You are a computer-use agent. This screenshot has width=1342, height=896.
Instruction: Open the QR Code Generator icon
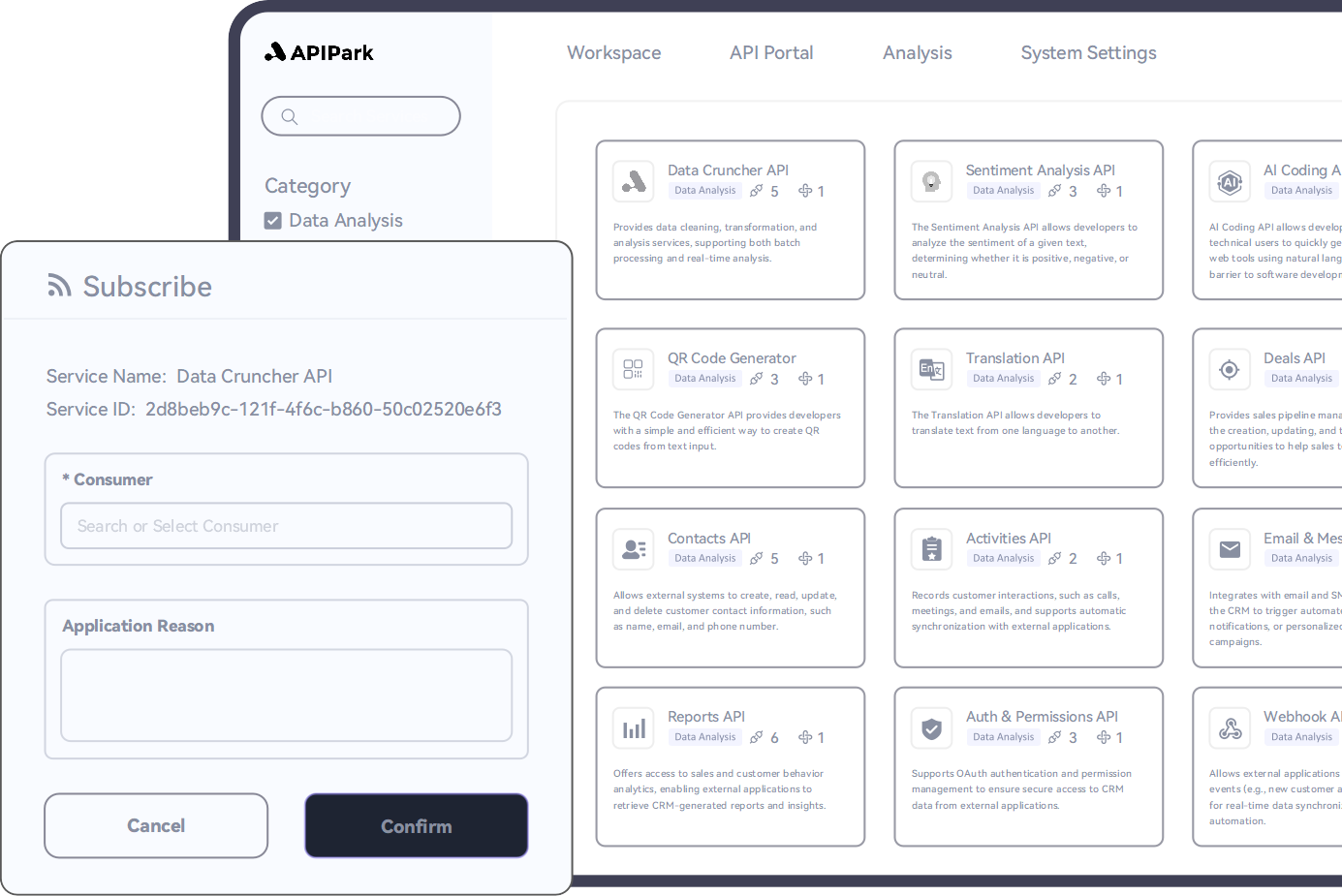633,369
